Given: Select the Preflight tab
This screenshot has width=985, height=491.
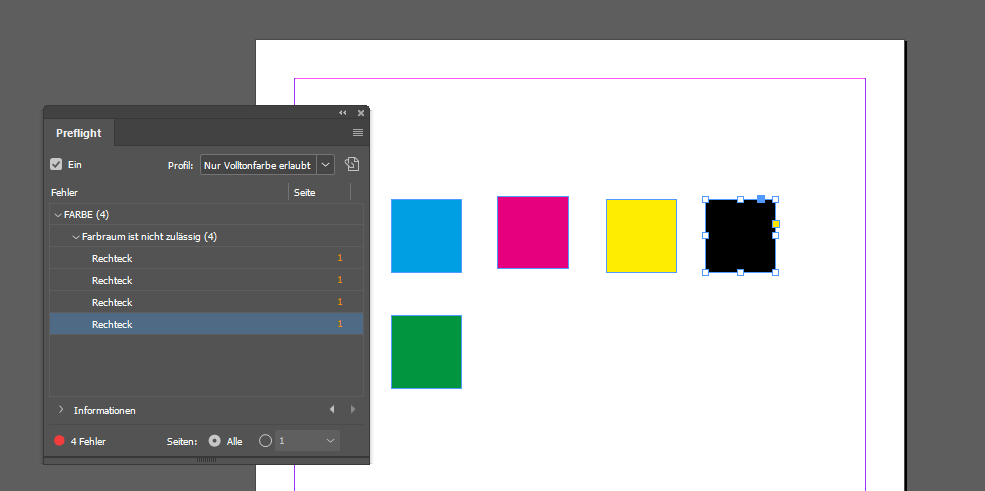Looking at the screenshot, I should [x=77, y=133].
